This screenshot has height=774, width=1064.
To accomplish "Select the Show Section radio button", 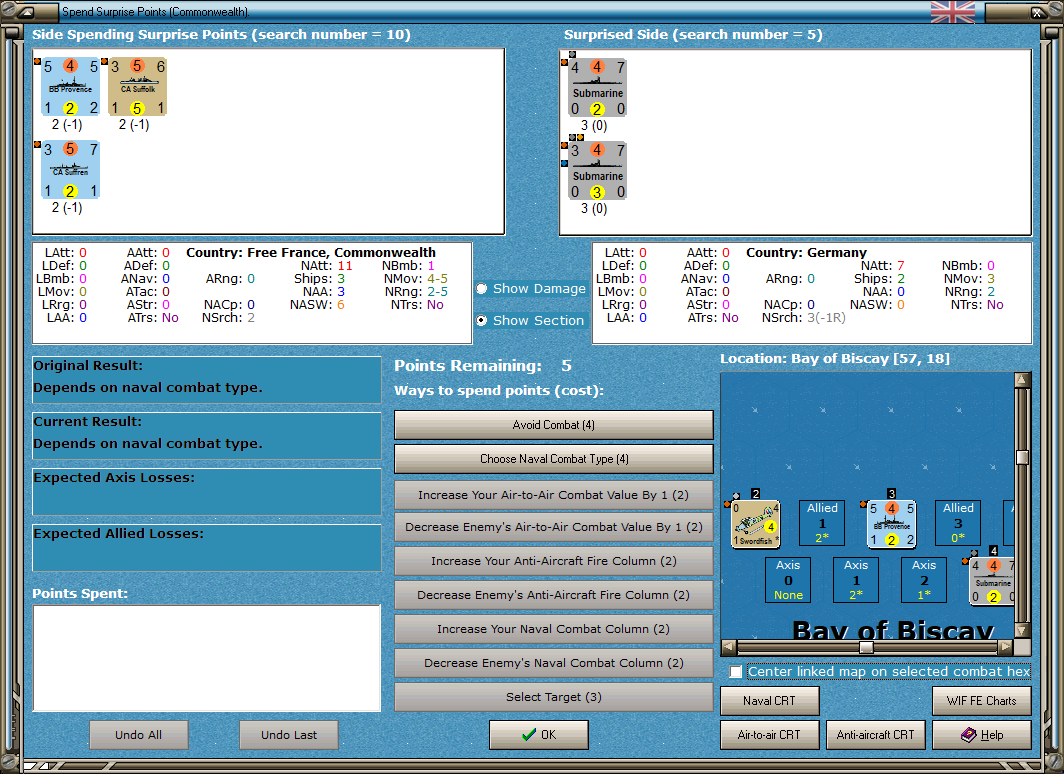I will pyautogui.click(x=482, y=320).
